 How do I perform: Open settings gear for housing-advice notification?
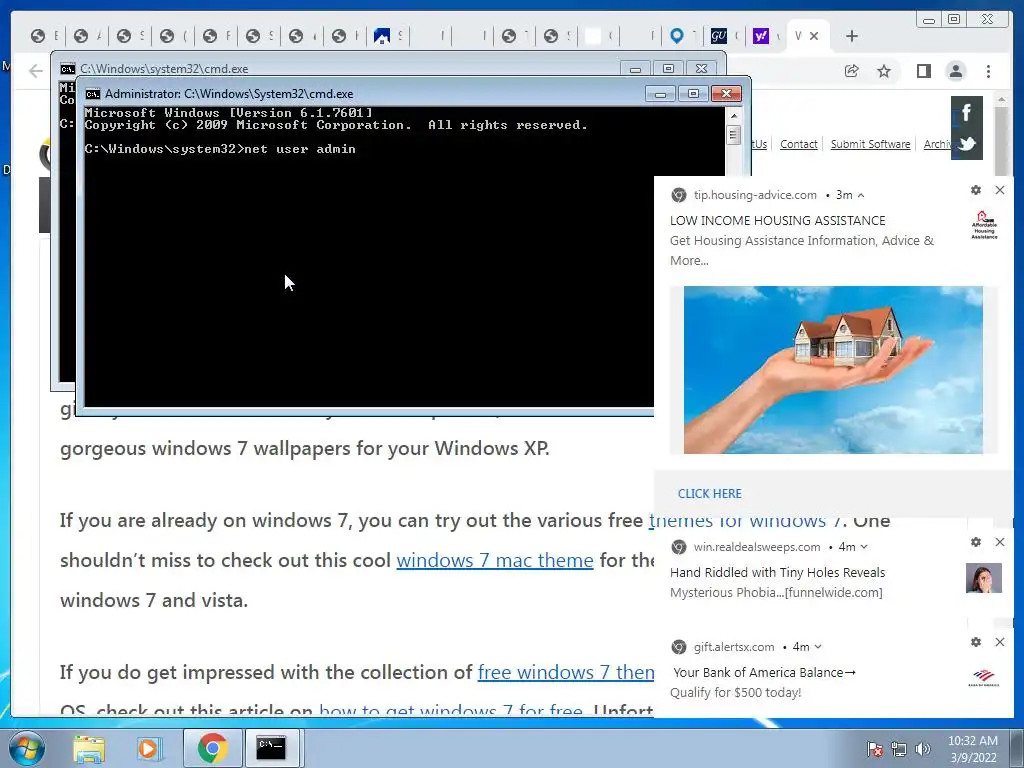click(x=976, y=190)
